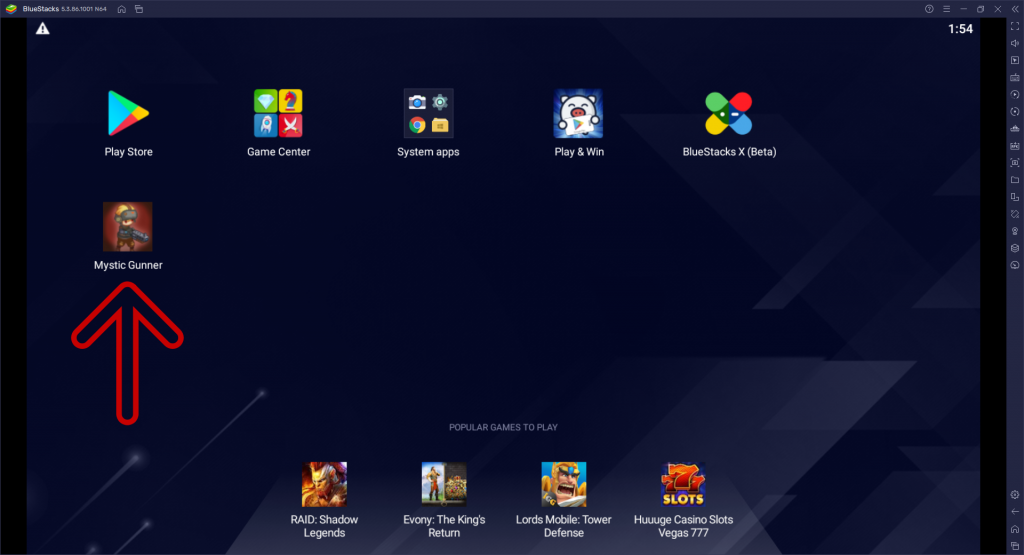The image size is (1024, 555).
Task: Click the home icon in title bar
Action: 121,9
